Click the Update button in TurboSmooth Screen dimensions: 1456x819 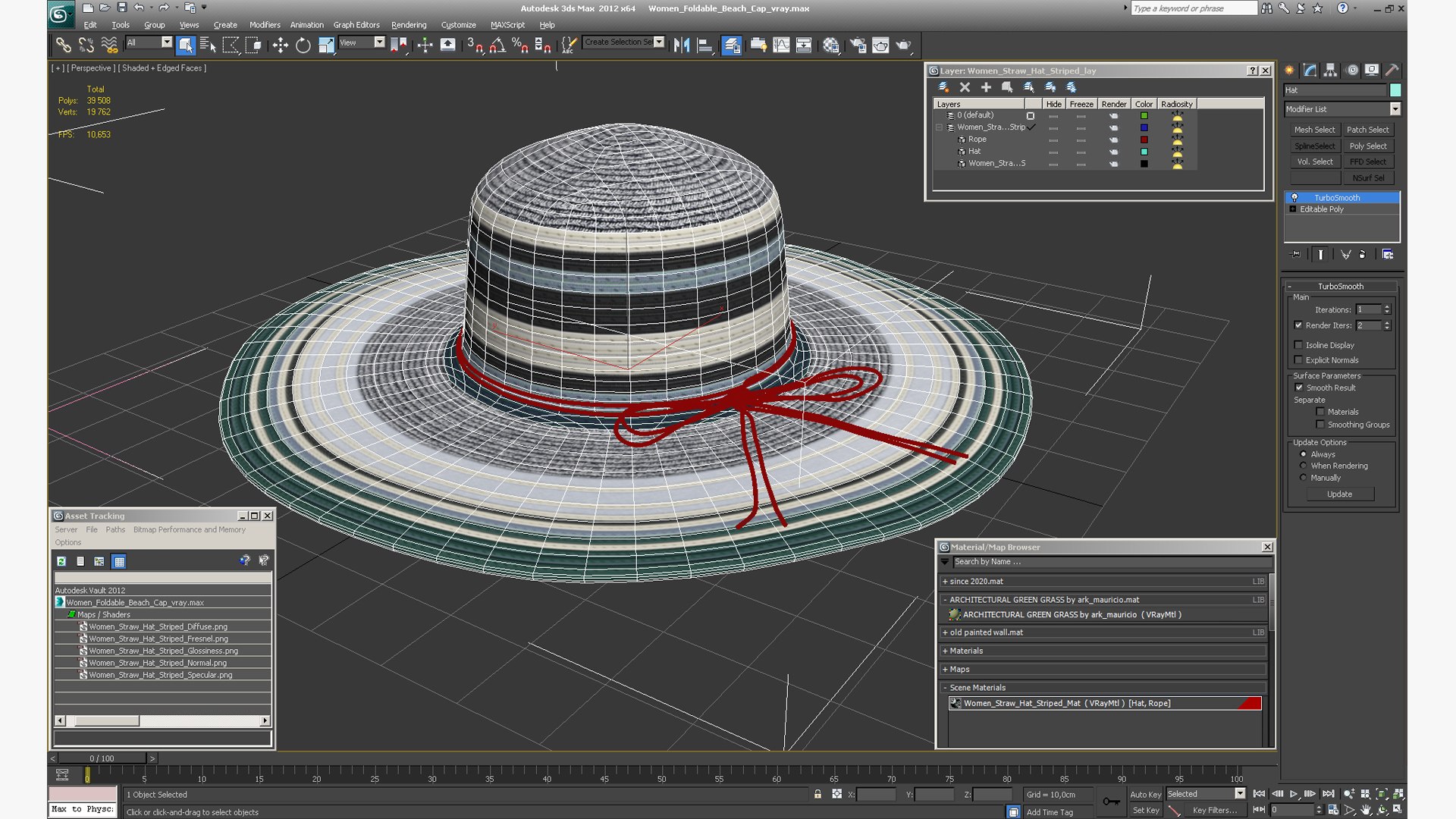[x=1339, y=494]
